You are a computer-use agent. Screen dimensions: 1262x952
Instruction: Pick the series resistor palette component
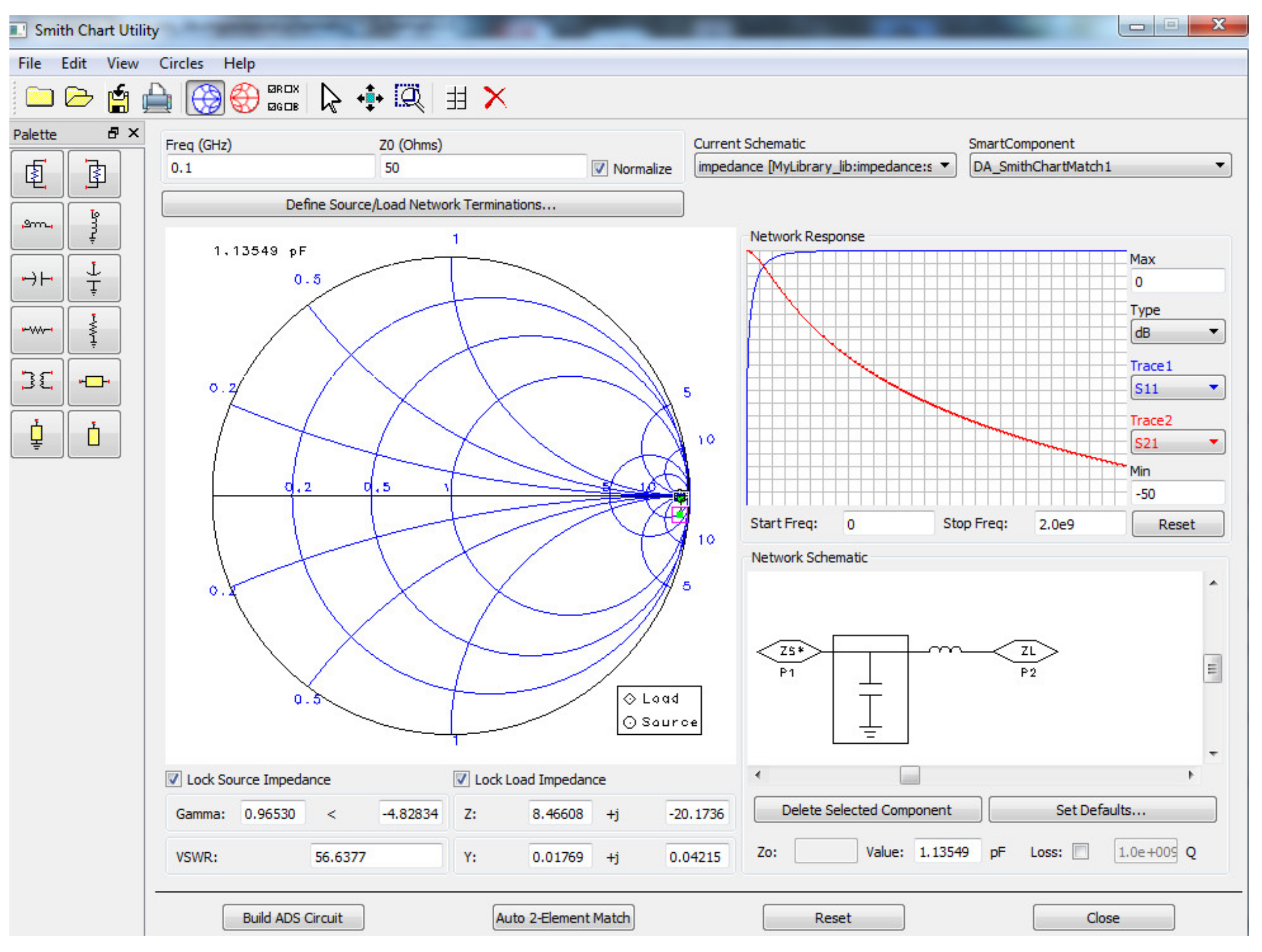click(x=37, y=330)
